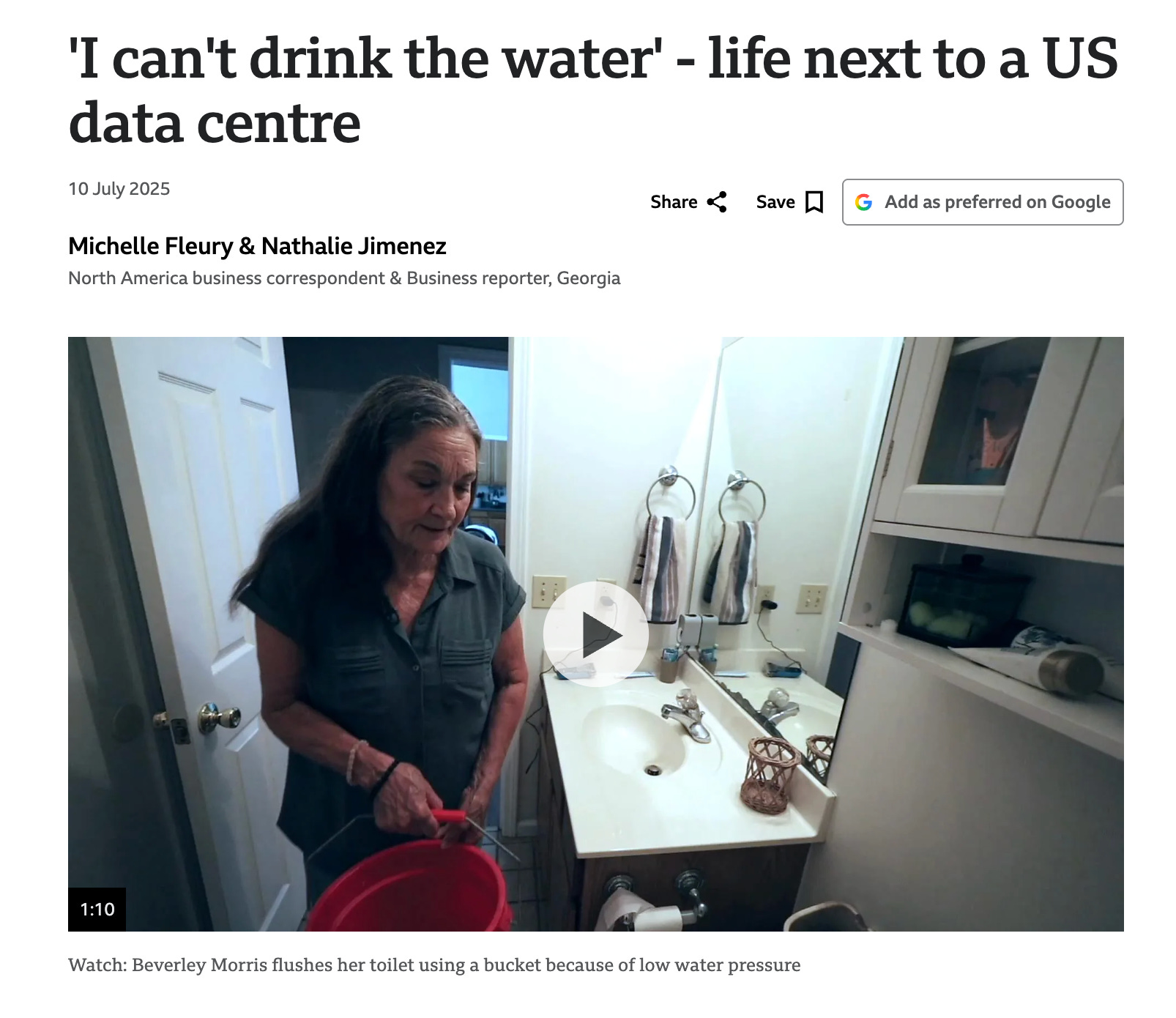
Task: Click the red bucket in the video thumbnail
Action: coord(410,883)
